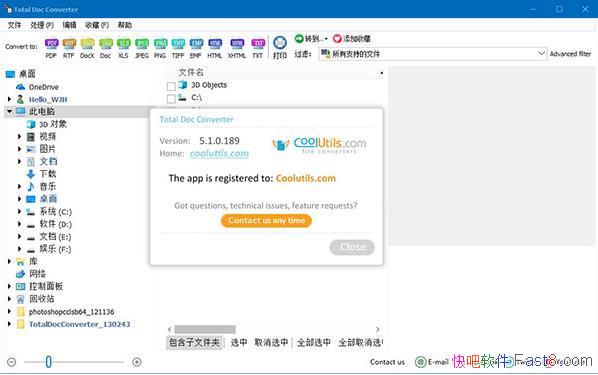Viewport: 598px width, 375px height.
Task: Click horizontal scrollbar thumb in file list
Action: [205, 329]
